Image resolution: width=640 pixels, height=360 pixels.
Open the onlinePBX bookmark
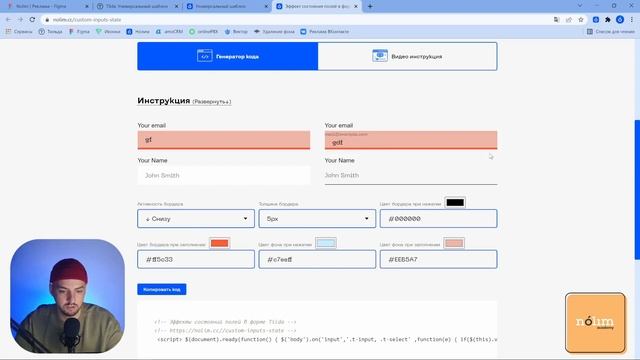[204, 31]
